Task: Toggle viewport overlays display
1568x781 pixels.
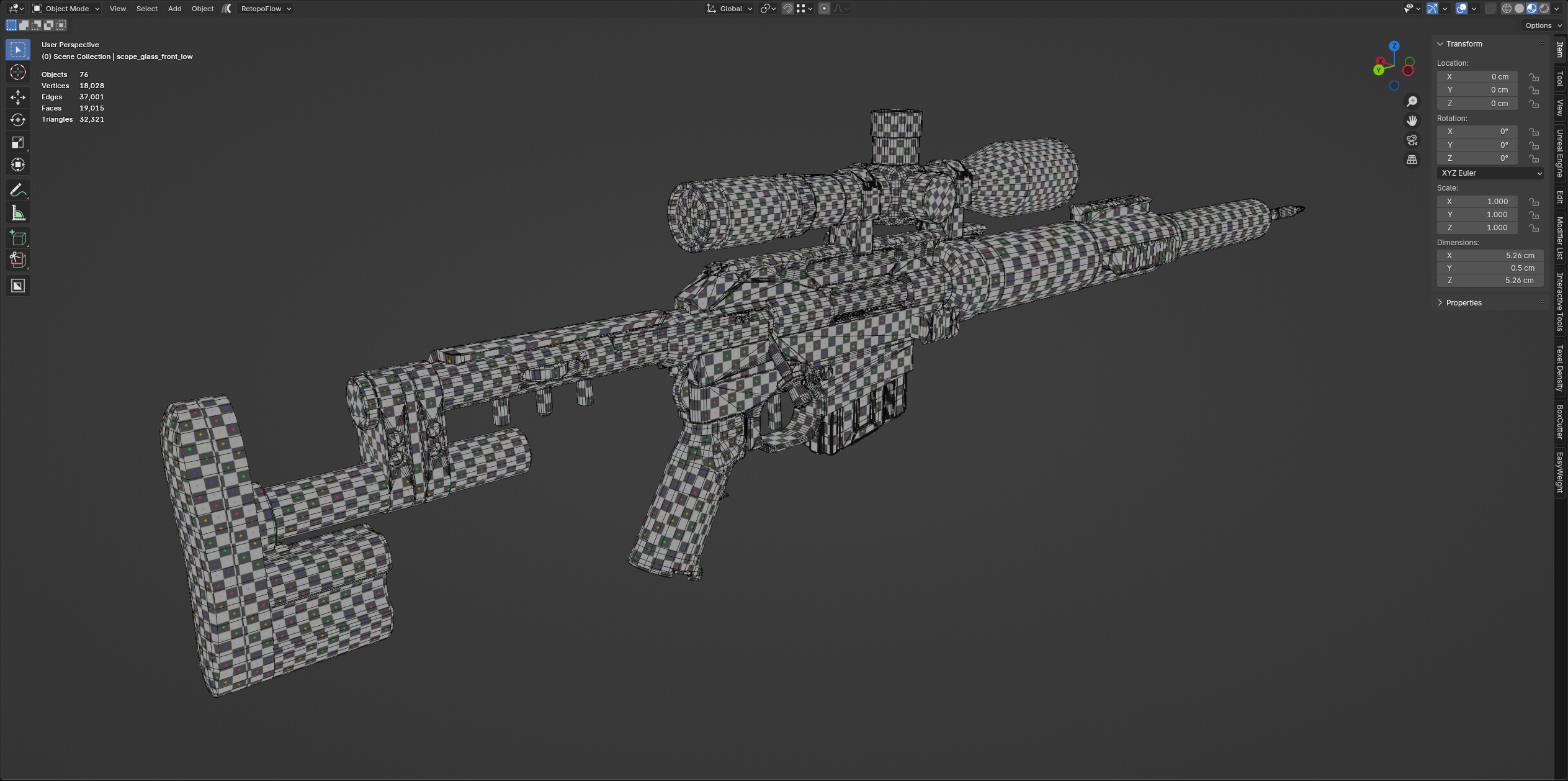Action: 1461,9
